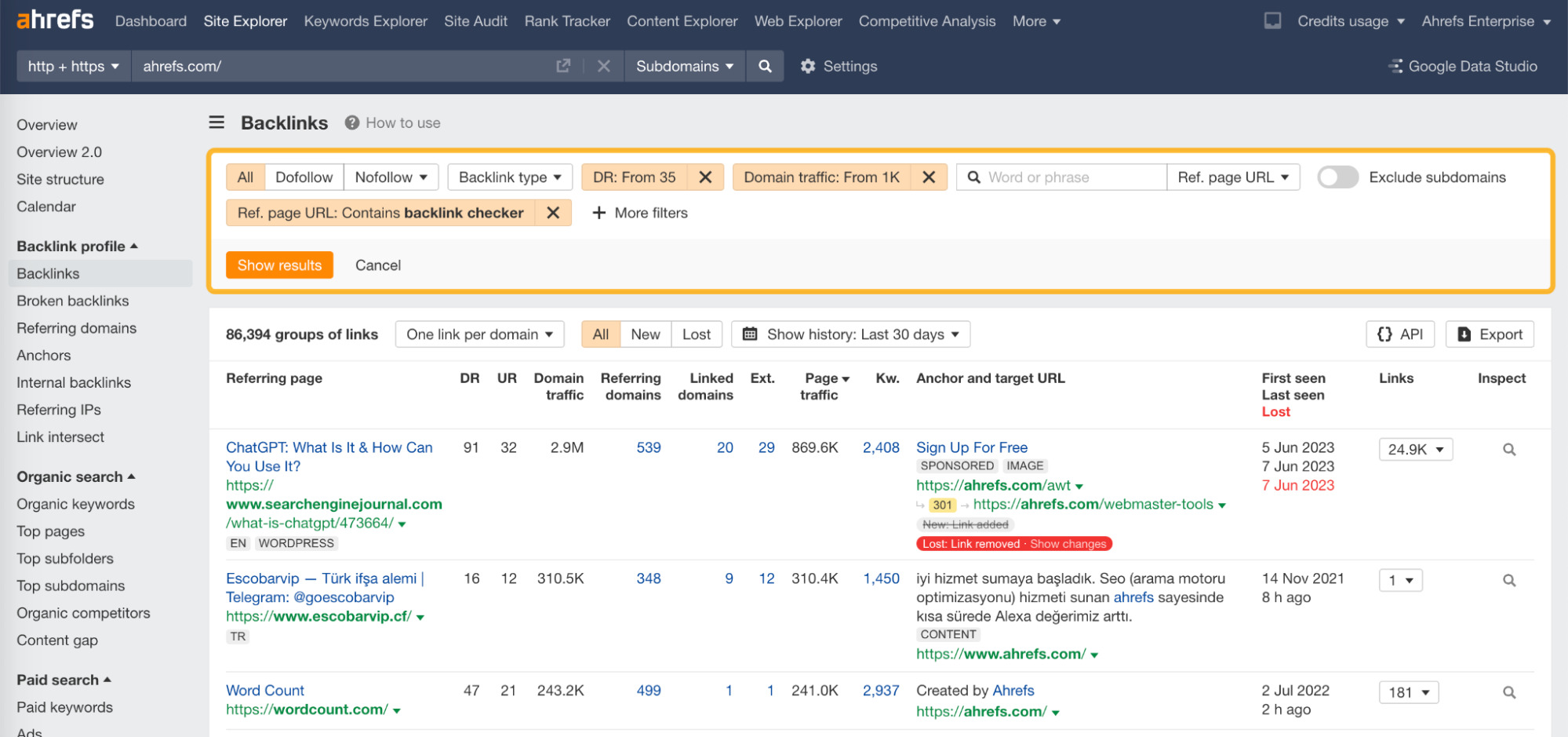Open the One link per domain dropdown
Image resolution: width=1568 pixels, height=737 pixels.
coord(479,334)
